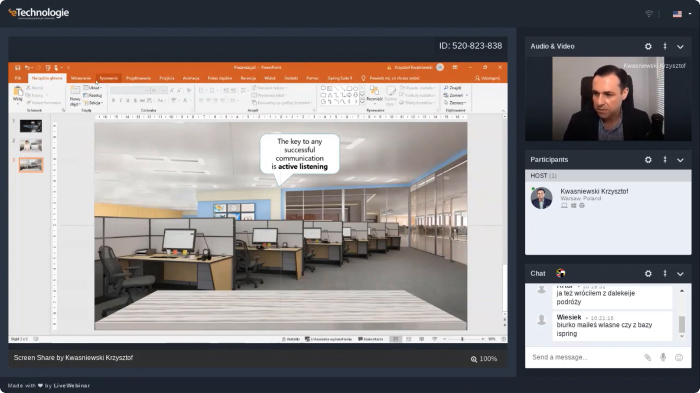Click the zoom magnifier icon at 100%
The width and height of the screenshot is (700, 393).
[x=474, y=359]
